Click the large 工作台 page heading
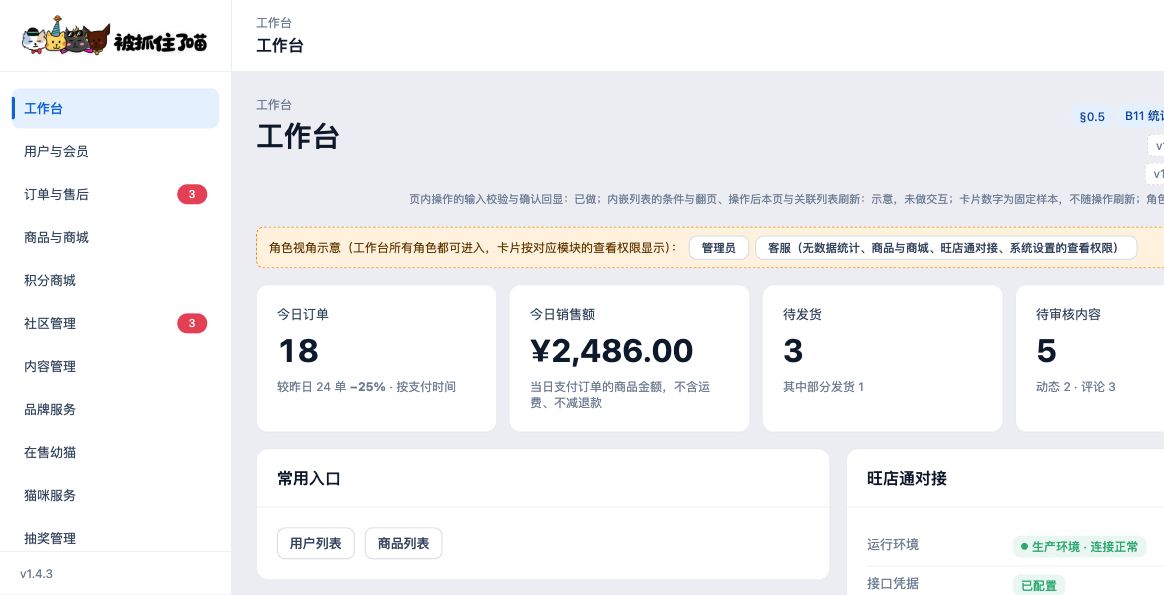The width and height of the screenshot is (1164, 595). (298, 137)
